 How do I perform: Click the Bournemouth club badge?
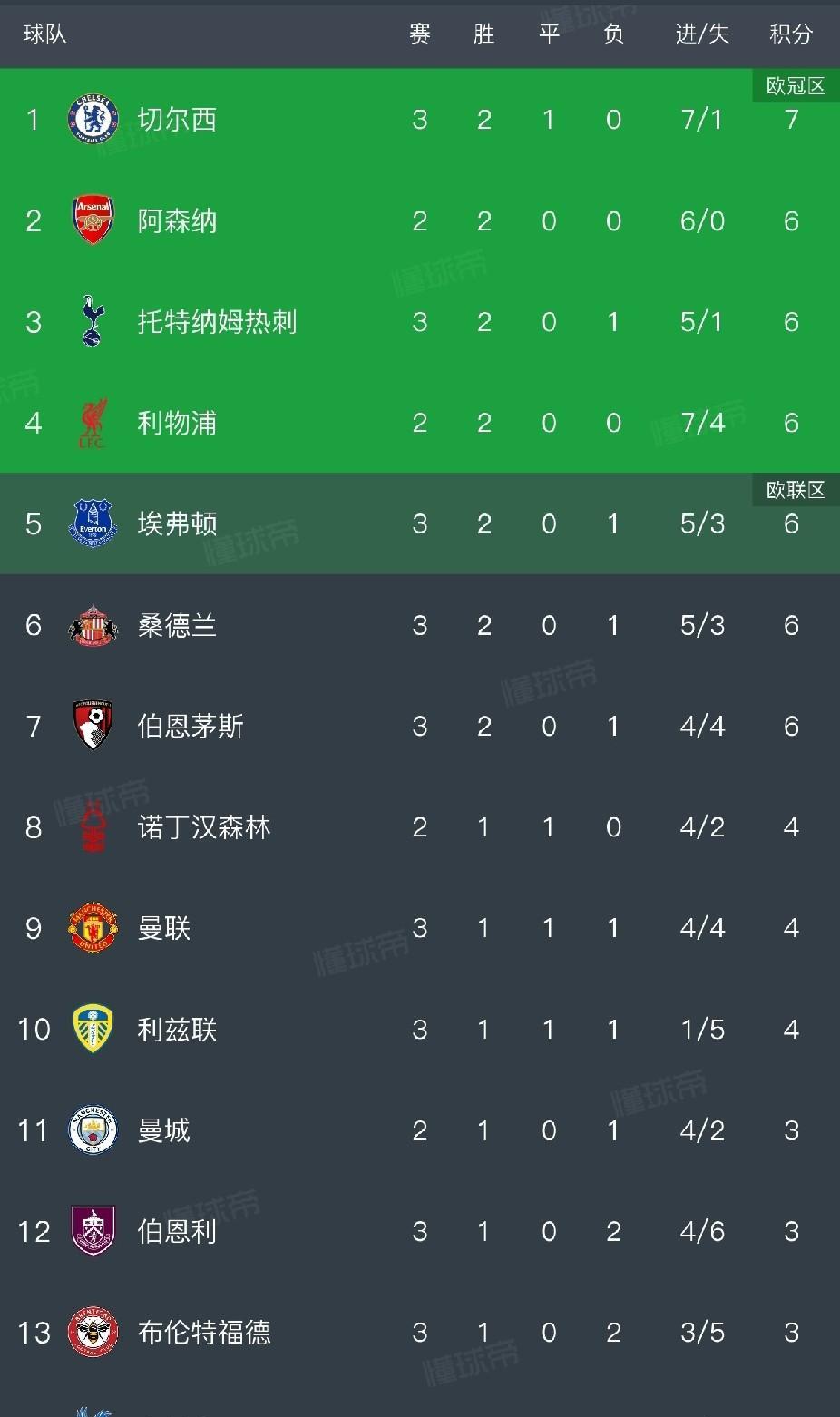point(93,726)
